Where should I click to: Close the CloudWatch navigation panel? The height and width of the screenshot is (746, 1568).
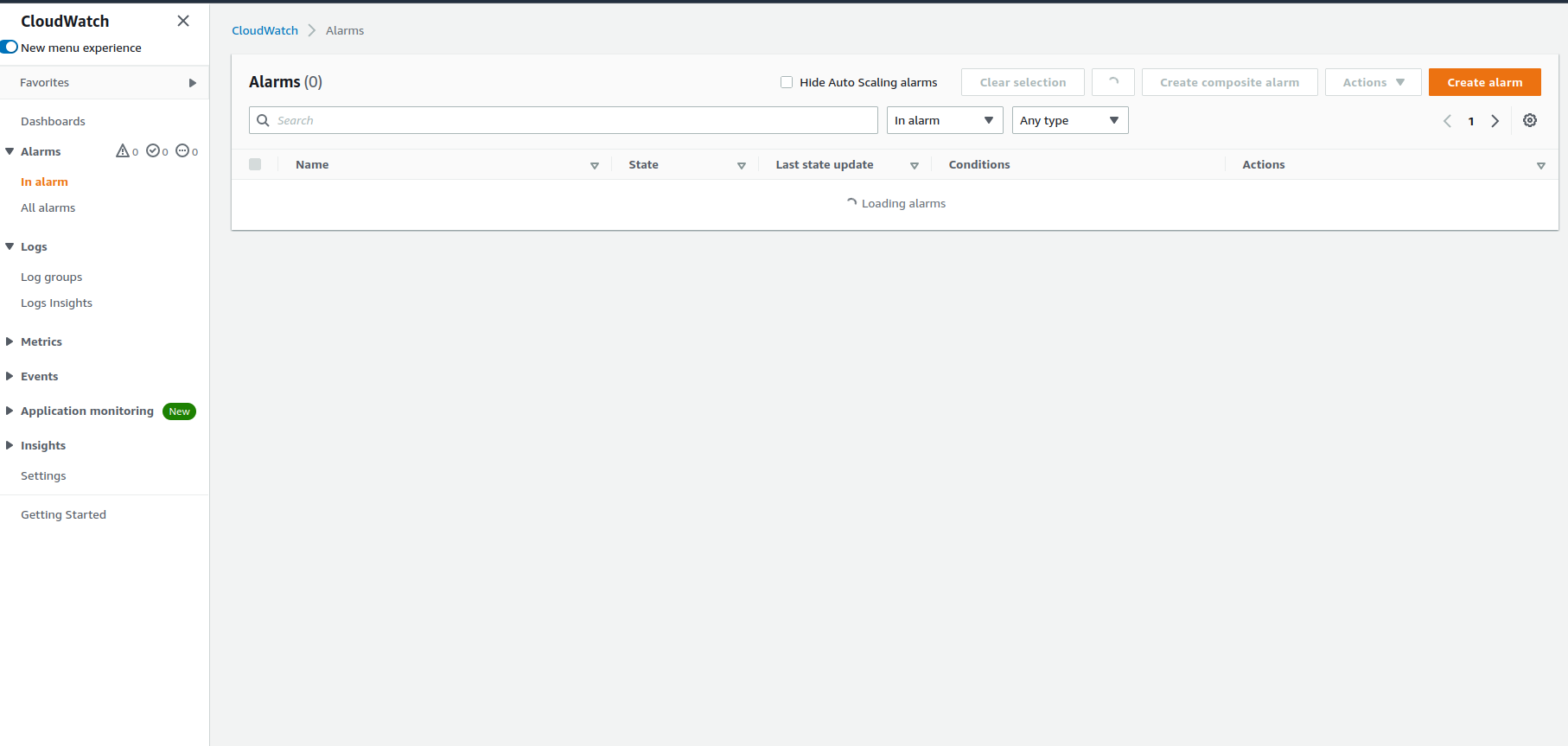click(x=183, y=21)
